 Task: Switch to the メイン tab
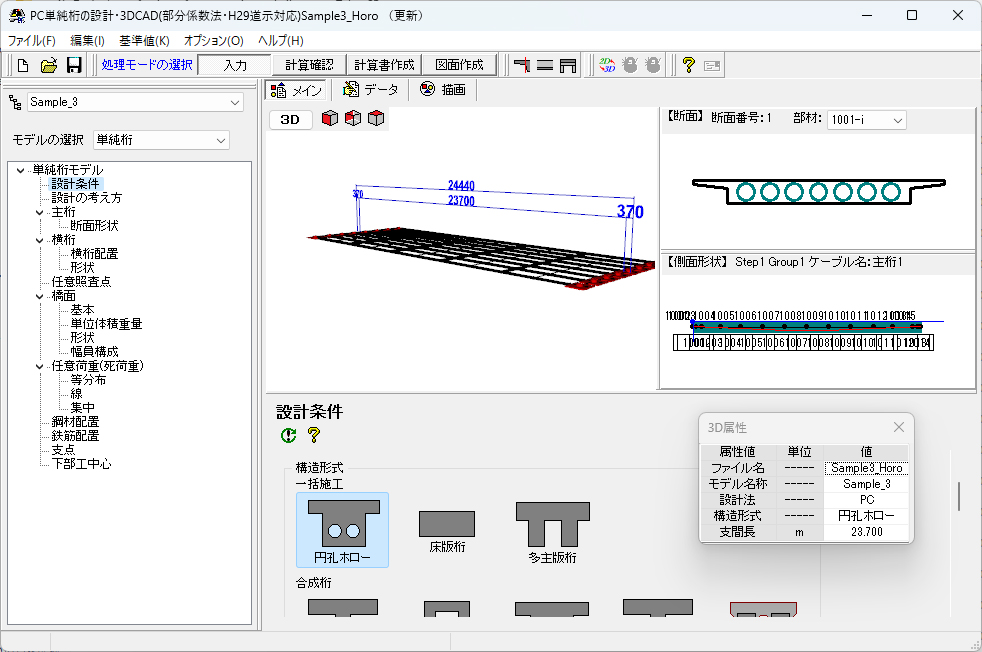pyautogui.click(x=296, y=90)
